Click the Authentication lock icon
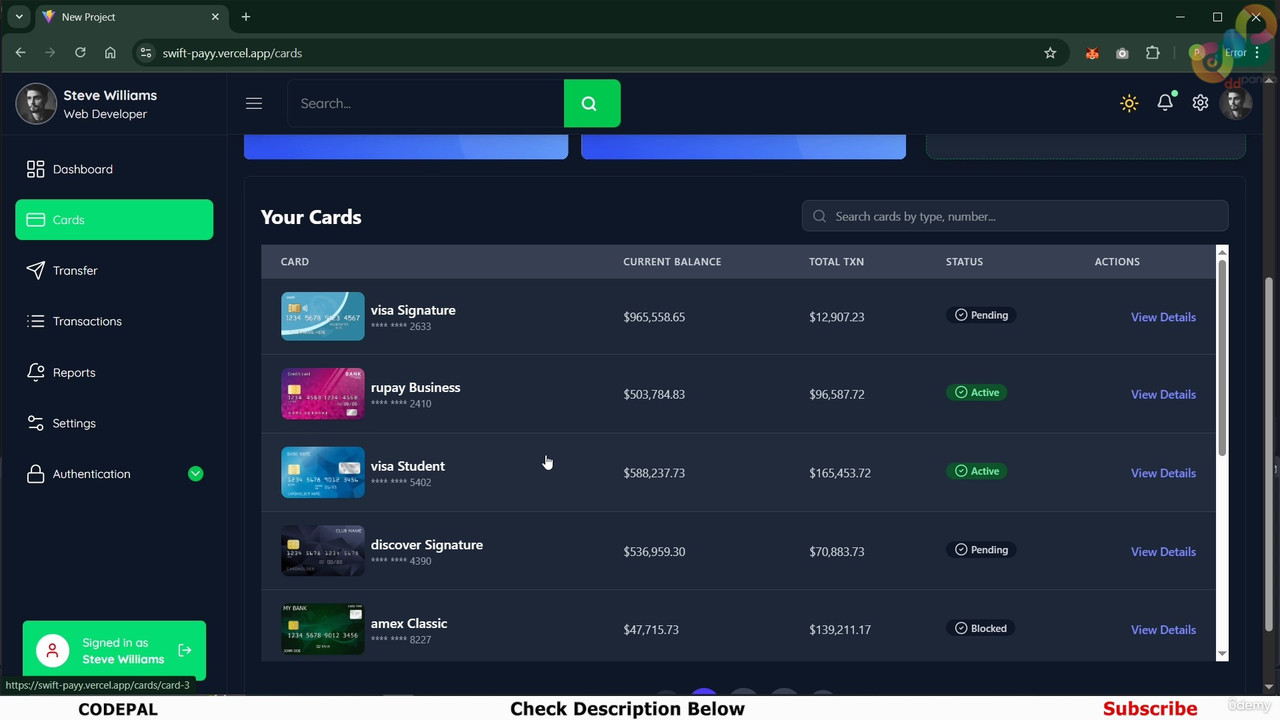Image resolution: width=1280 pixels, height=720 pixels. [x=36, y=474]
